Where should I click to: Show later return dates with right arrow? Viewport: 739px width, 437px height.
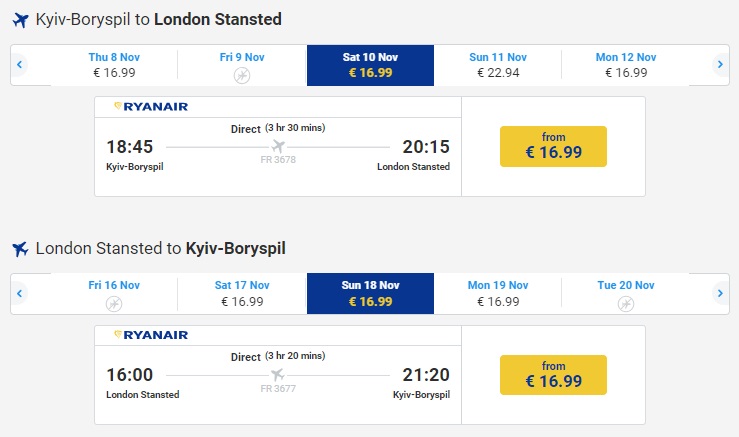pos(719,293)
